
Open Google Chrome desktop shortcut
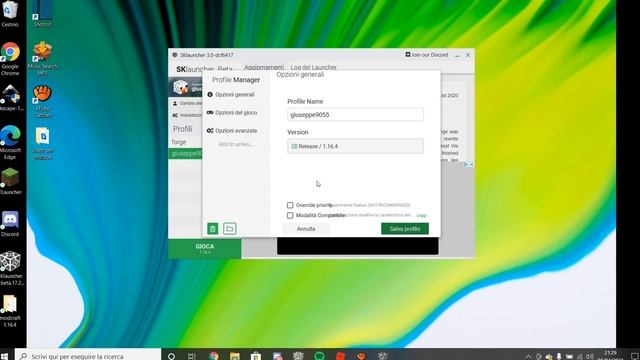point(10,59)
